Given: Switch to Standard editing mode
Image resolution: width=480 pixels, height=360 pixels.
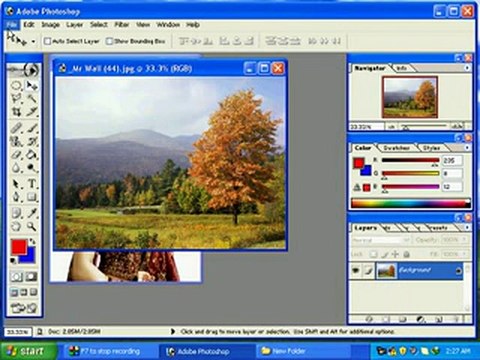Looking at the screenshot, I should [16, 276].
